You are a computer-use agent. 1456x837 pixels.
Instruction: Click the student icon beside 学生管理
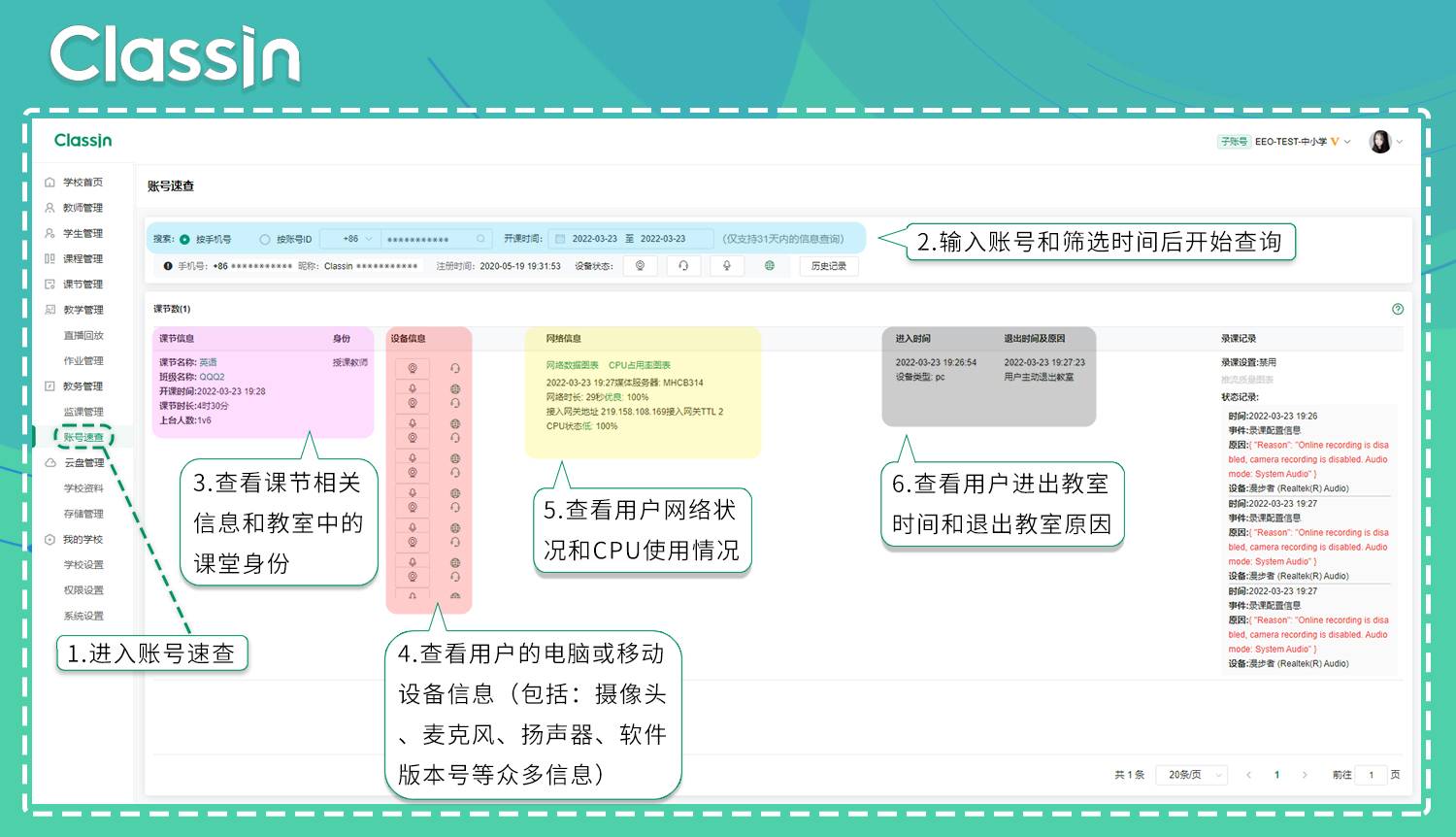(50, 233)
